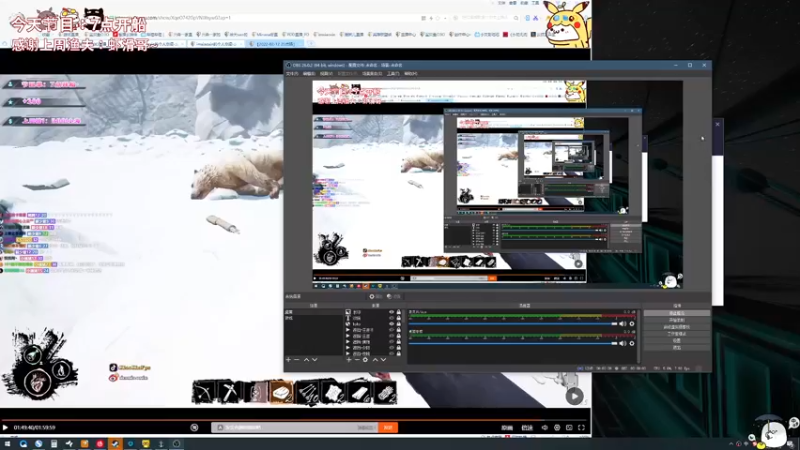
Task: Add a new scene with plus icon
Action: coord(288,360)
